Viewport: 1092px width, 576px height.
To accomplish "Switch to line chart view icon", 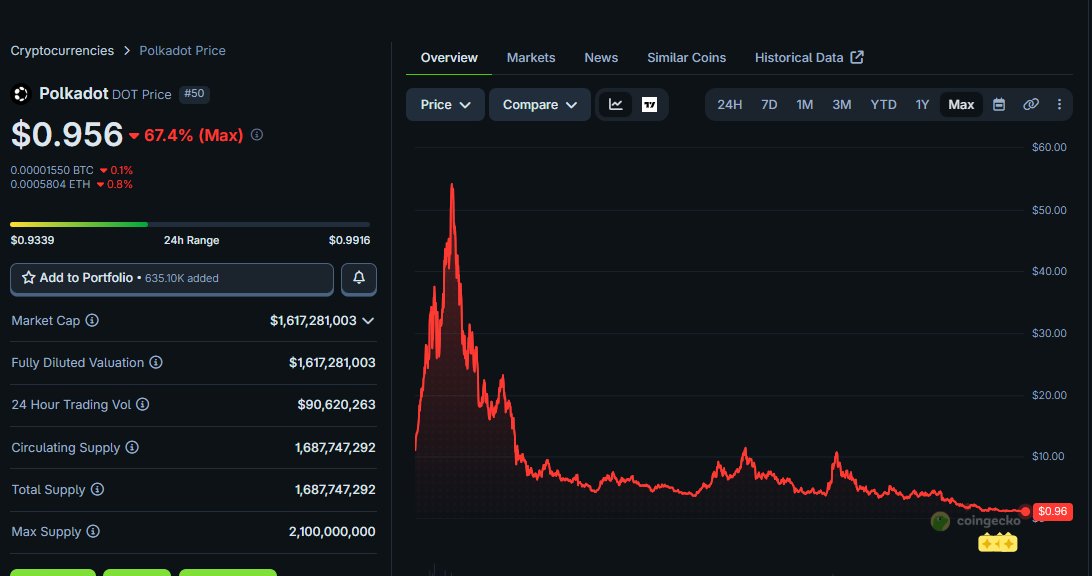I will pos(616,104).
